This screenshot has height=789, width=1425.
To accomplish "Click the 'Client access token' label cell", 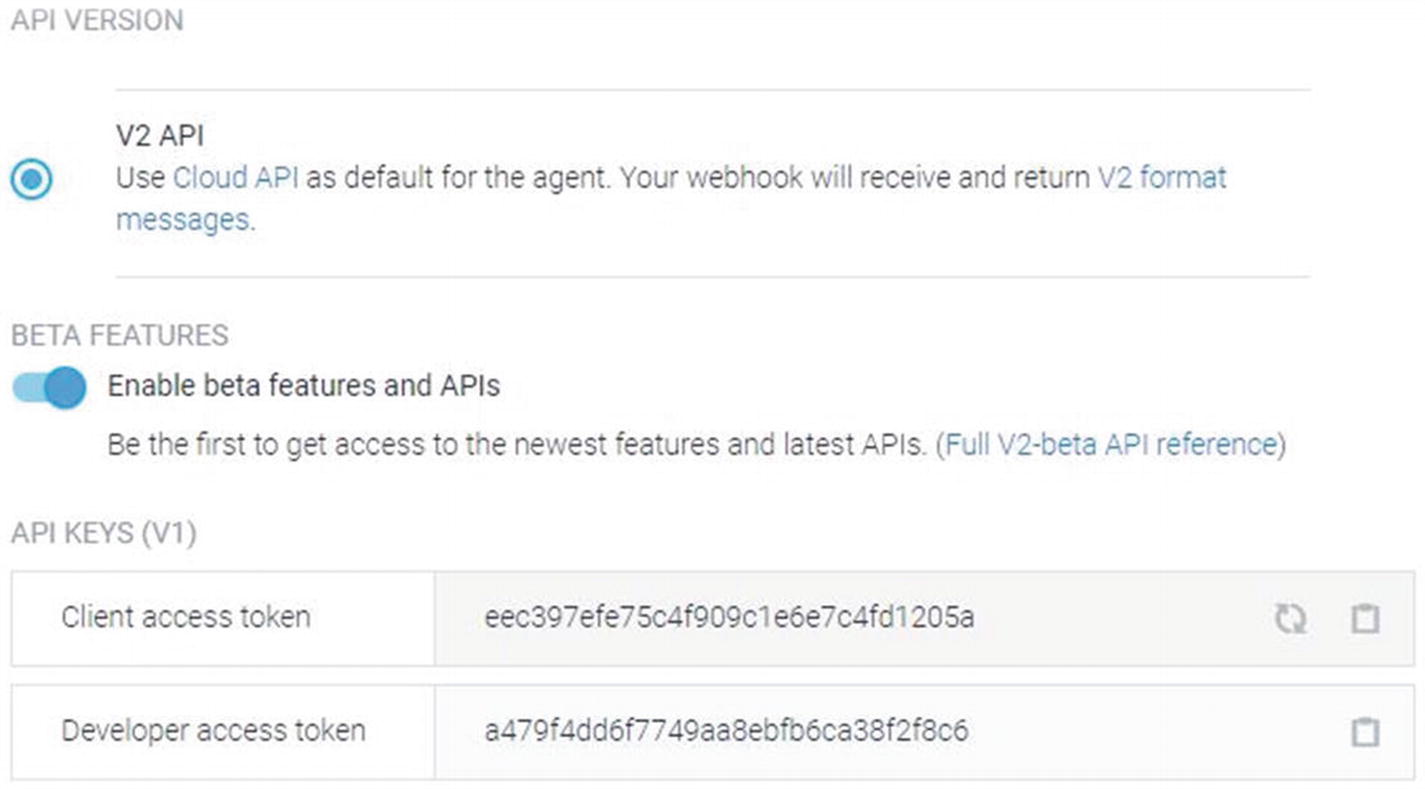I will 223,619.
